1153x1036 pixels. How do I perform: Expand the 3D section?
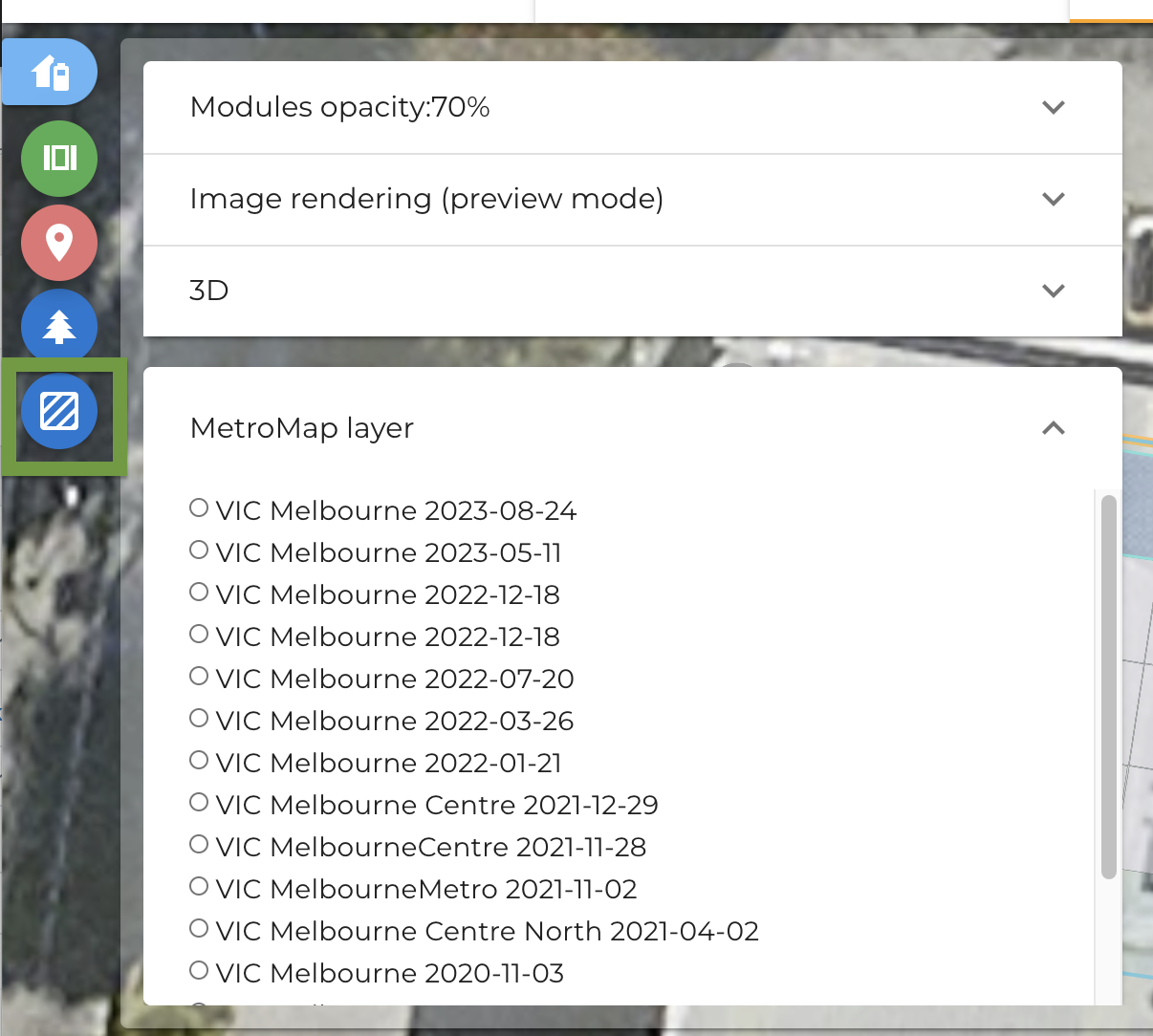coord(633,291)
